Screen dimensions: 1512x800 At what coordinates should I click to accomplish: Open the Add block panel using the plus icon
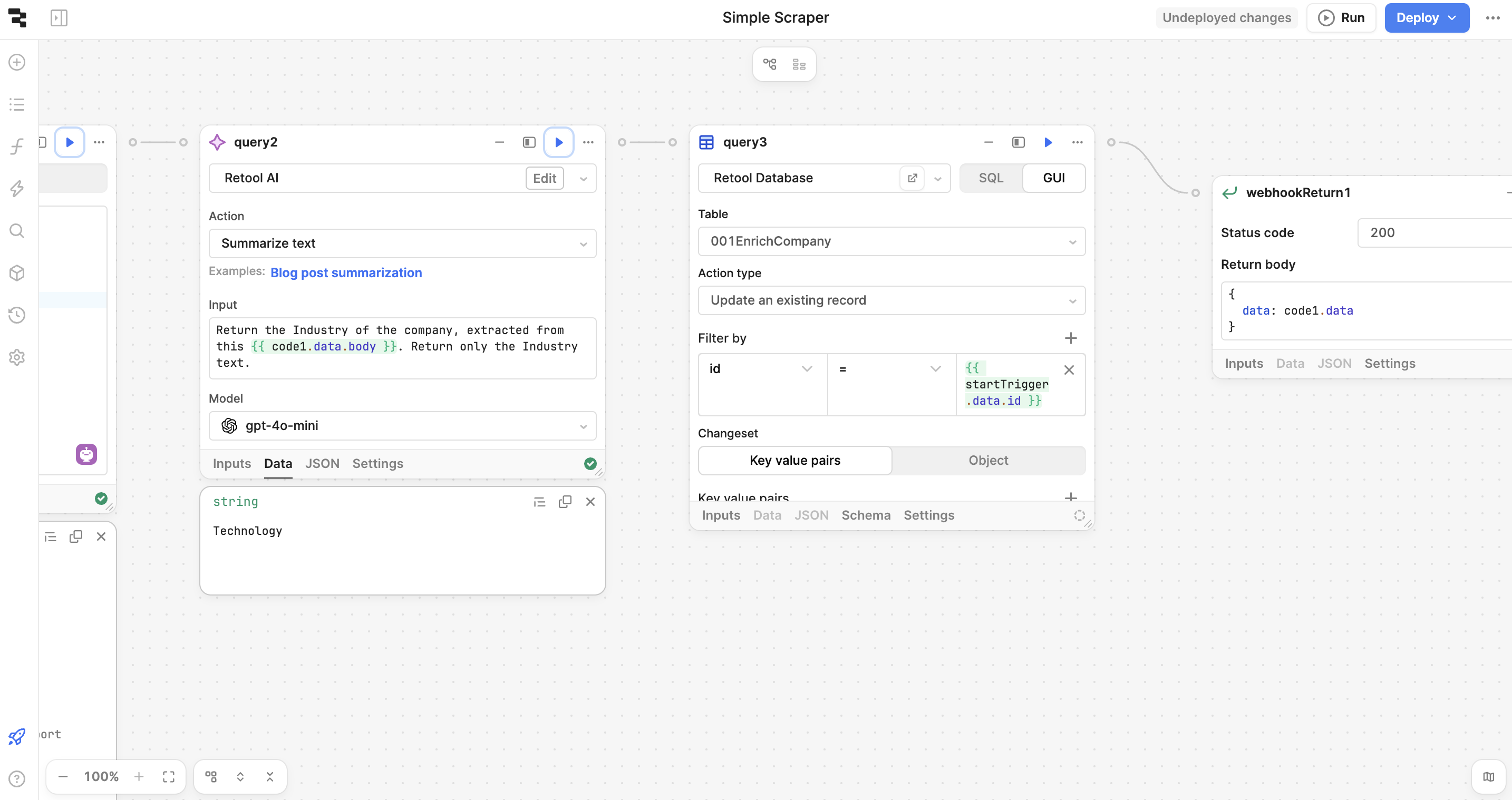16,62
